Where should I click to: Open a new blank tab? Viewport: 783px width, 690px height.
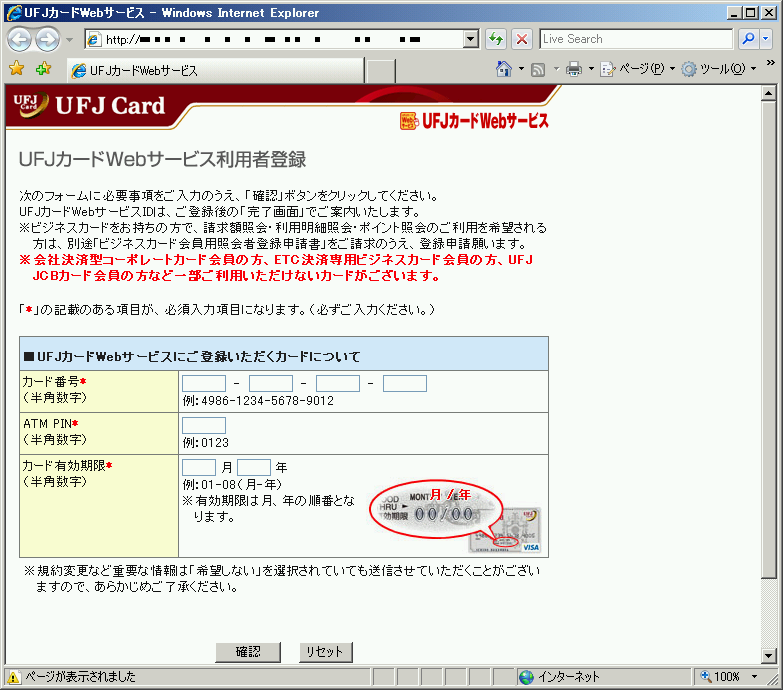(380, 71)
